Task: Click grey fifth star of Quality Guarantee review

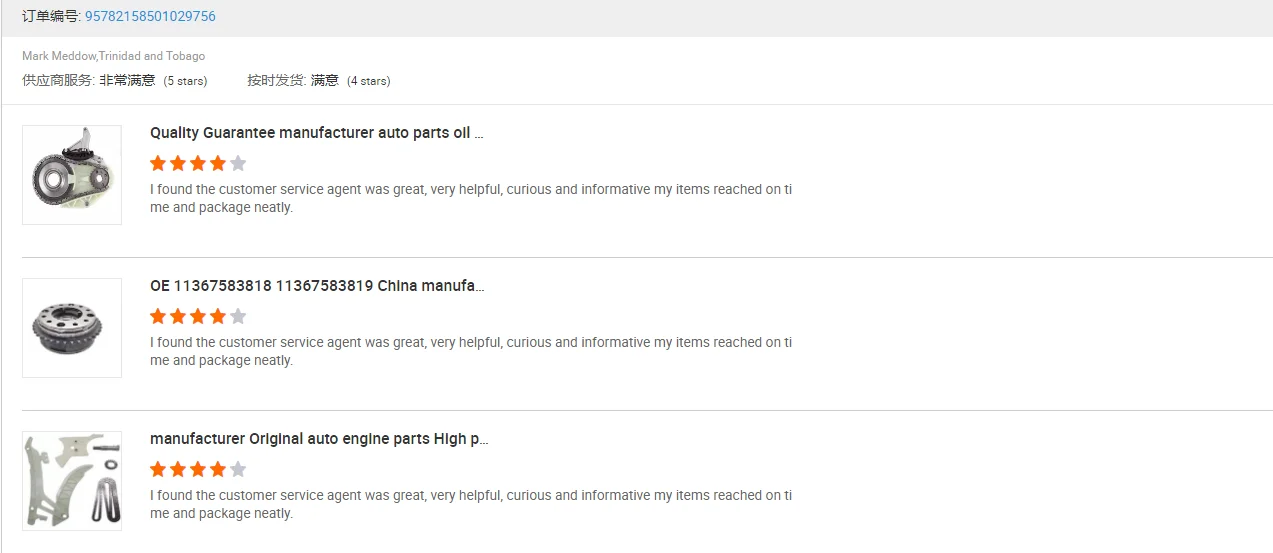Action: [x=238, y=164]
